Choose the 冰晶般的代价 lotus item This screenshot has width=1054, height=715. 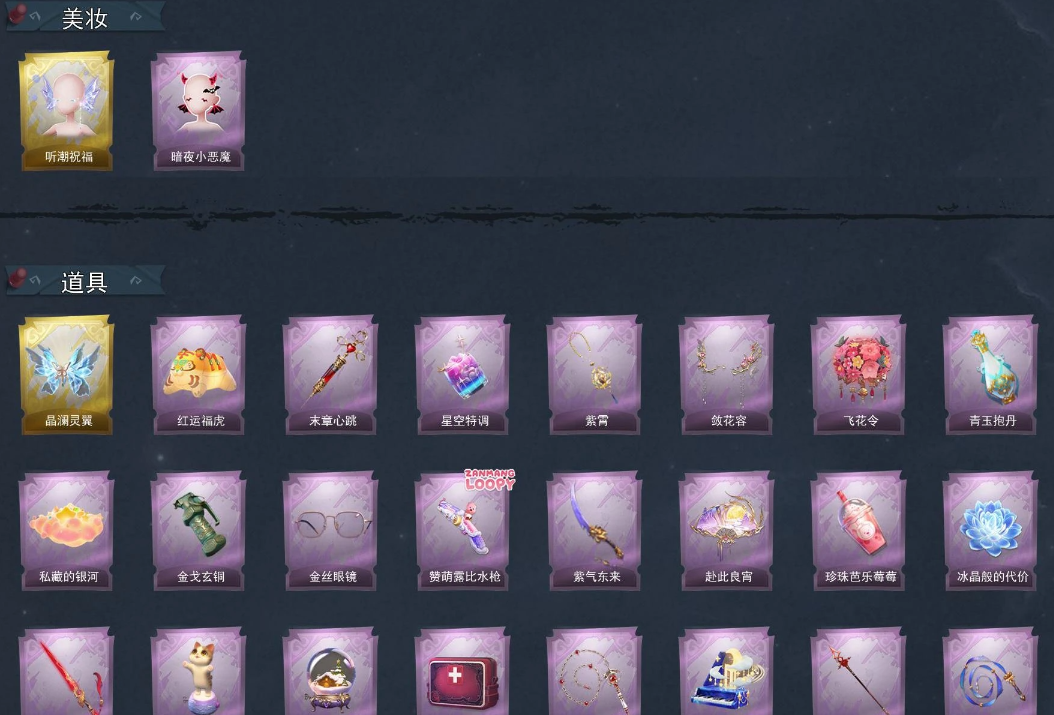(990, 531)
